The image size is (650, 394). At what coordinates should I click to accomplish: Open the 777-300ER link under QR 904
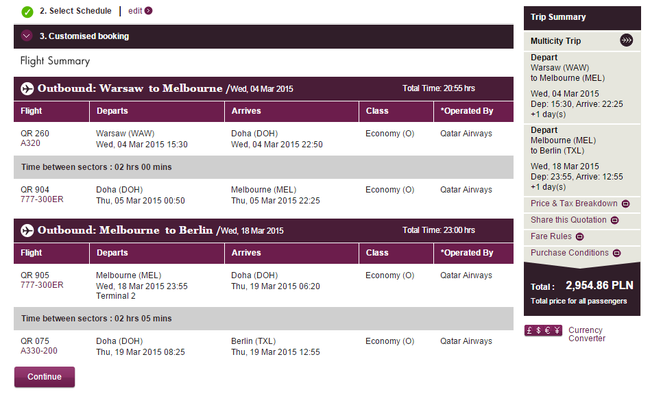click(42, 199)
